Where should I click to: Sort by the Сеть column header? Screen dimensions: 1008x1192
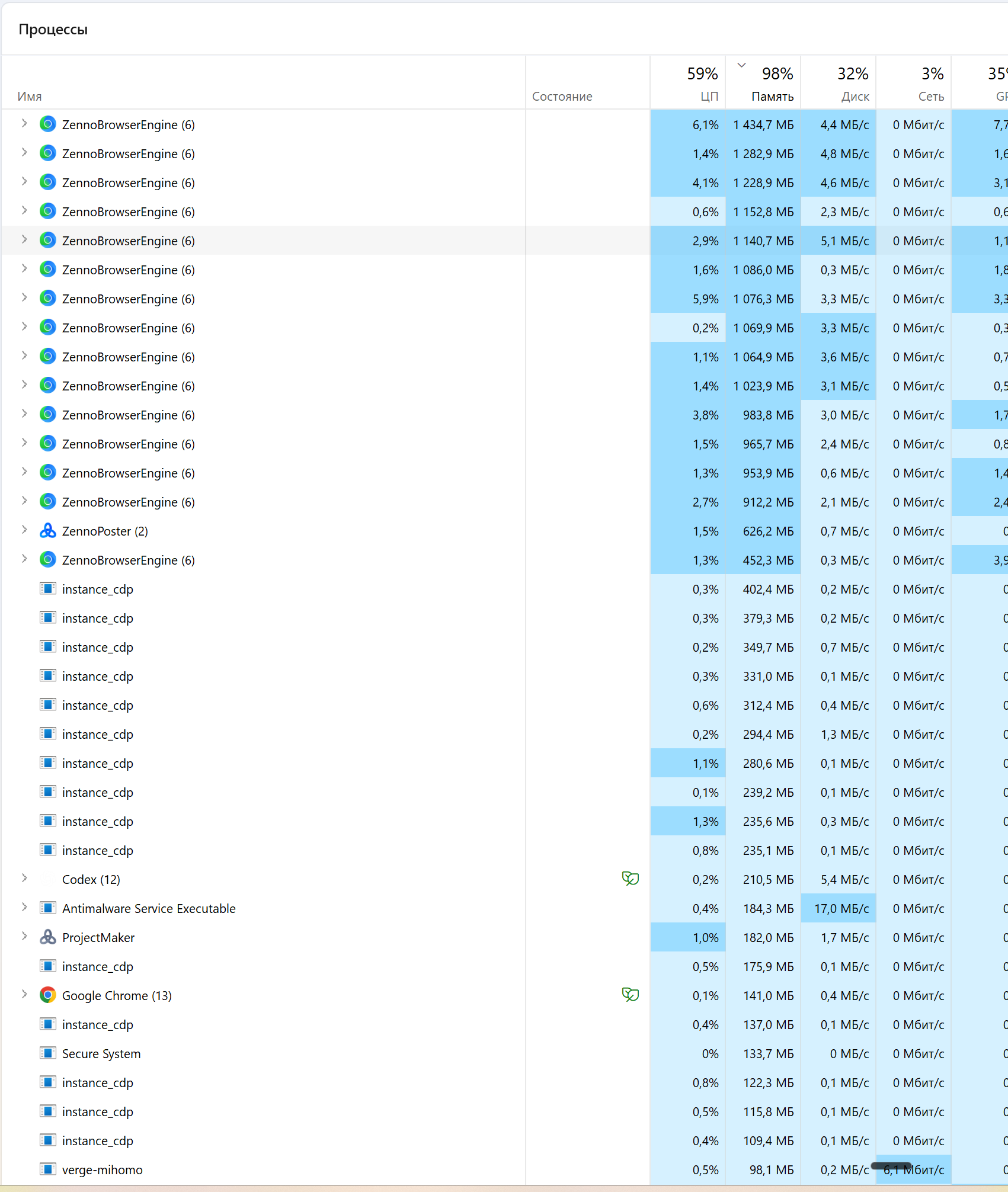[914, 83]
